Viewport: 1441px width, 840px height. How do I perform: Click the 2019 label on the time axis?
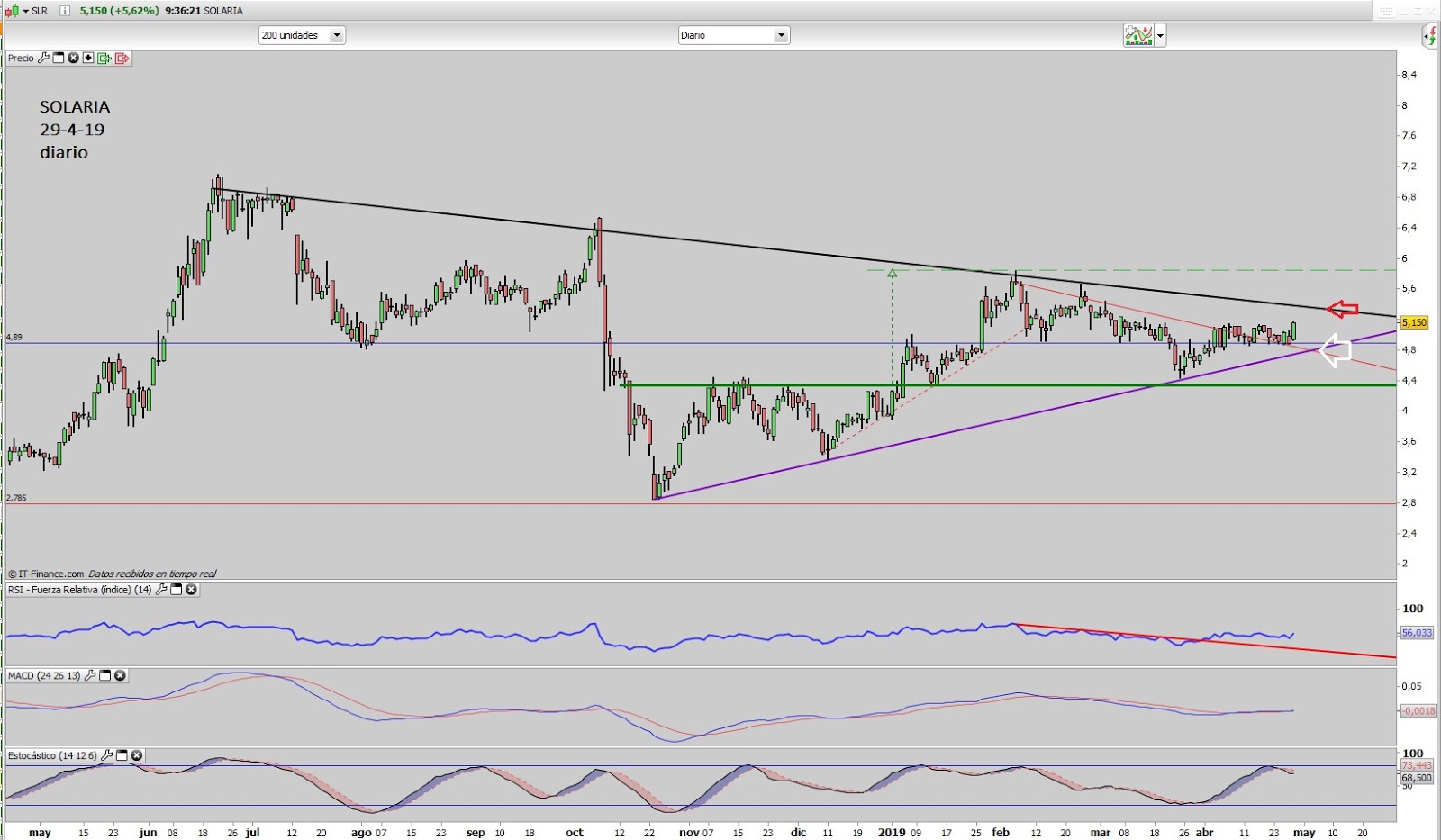pyautogui.click(x=891, y=832)
